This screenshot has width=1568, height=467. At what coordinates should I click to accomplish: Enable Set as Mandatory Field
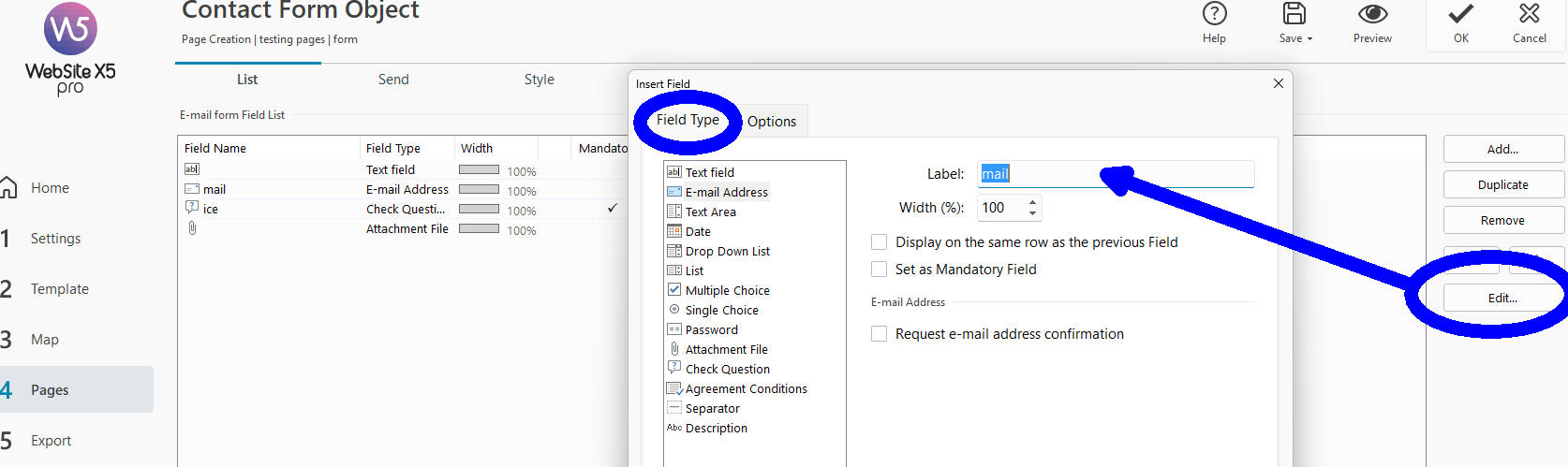point(880,270)
